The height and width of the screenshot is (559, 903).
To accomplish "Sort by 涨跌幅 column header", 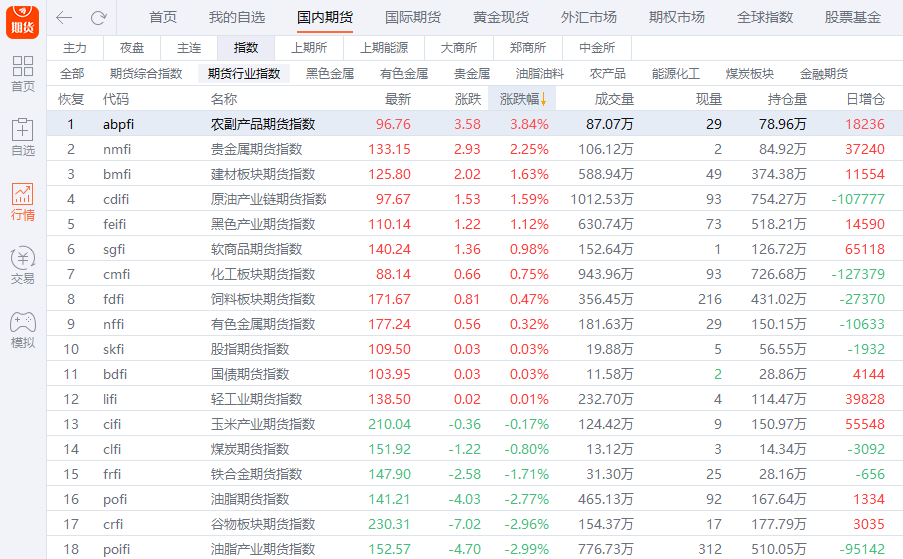I will tap(522, 99).
